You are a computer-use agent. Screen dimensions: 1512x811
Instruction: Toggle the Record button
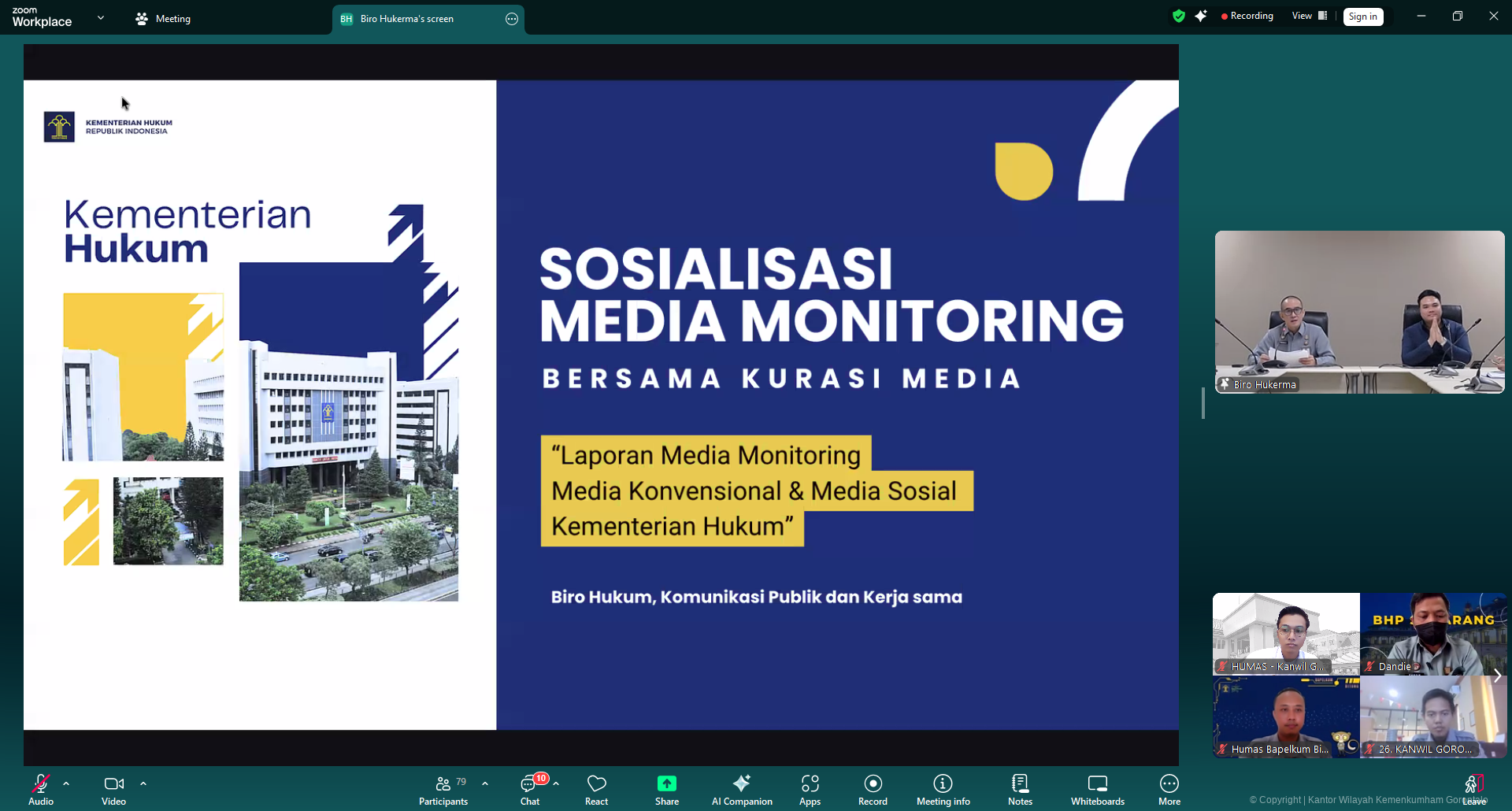(x=873, y=790)
